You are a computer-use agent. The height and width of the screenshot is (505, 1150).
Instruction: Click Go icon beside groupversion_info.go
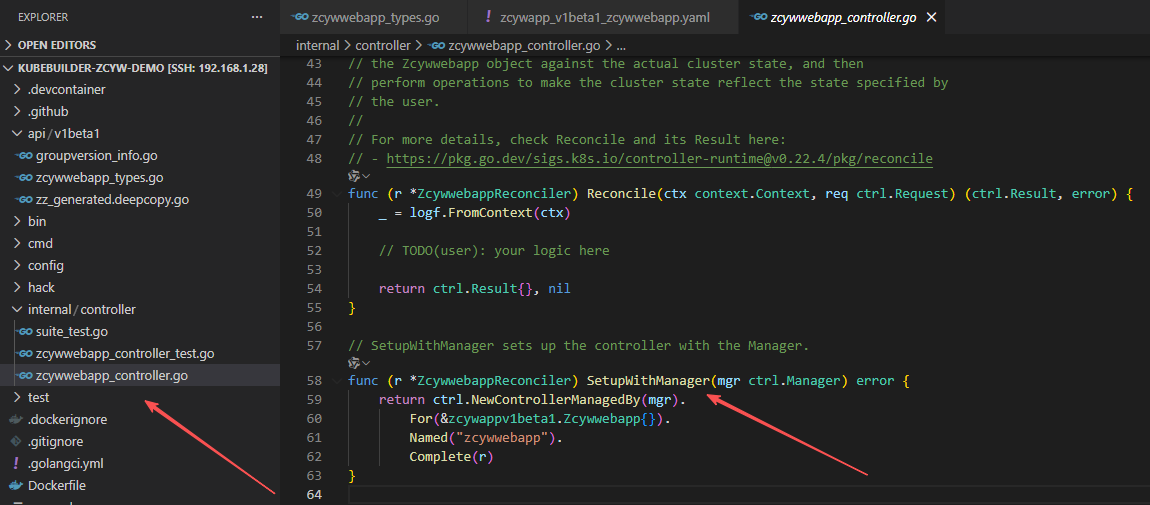(24, 155)
